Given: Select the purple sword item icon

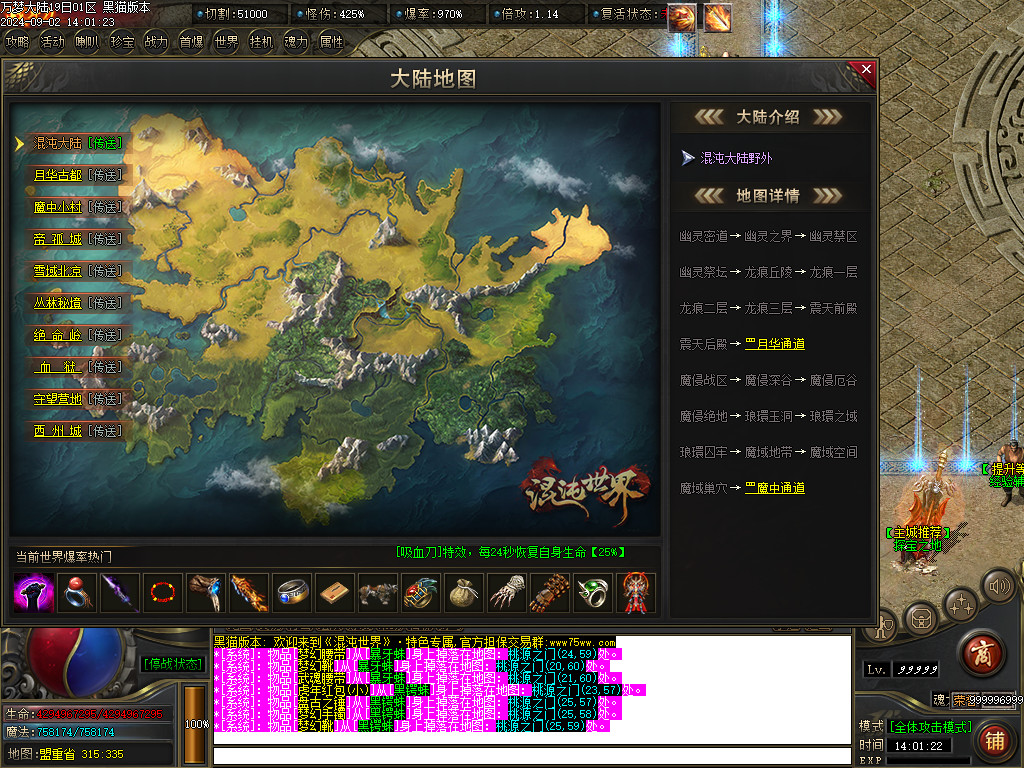Looking at the screenshot, I should (119, 593).
